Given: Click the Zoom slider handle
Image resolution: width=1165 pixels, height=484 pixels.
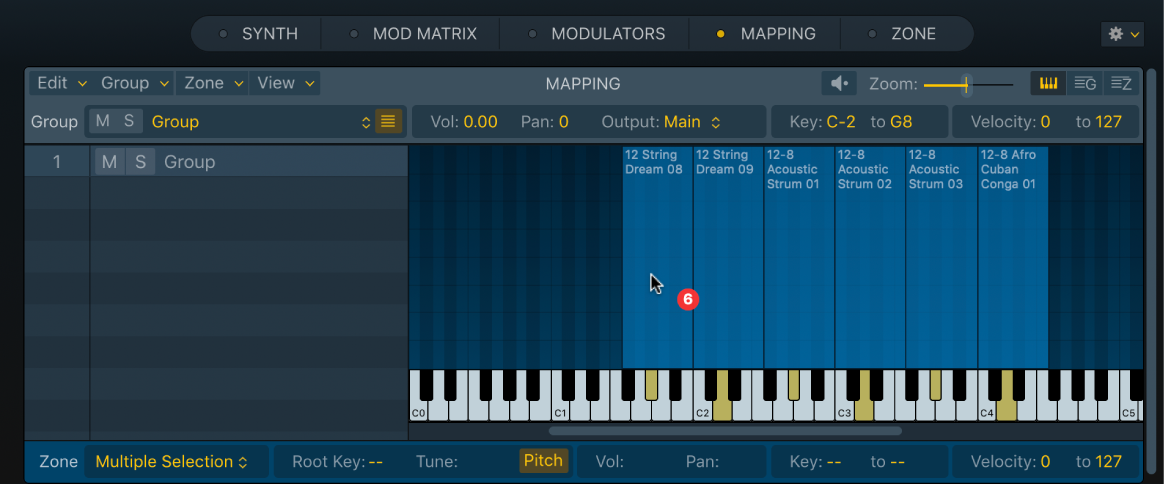Looking at the screenshot, I should 965,85.
